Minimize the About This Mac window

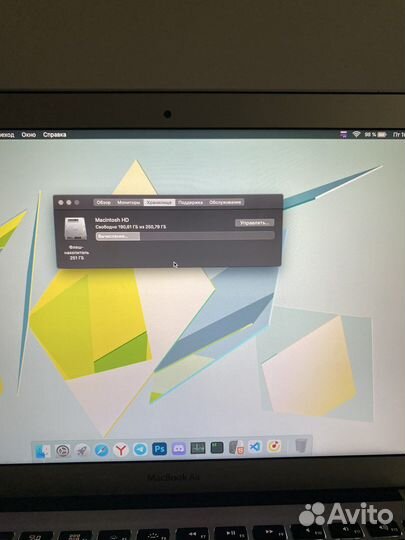69,202
